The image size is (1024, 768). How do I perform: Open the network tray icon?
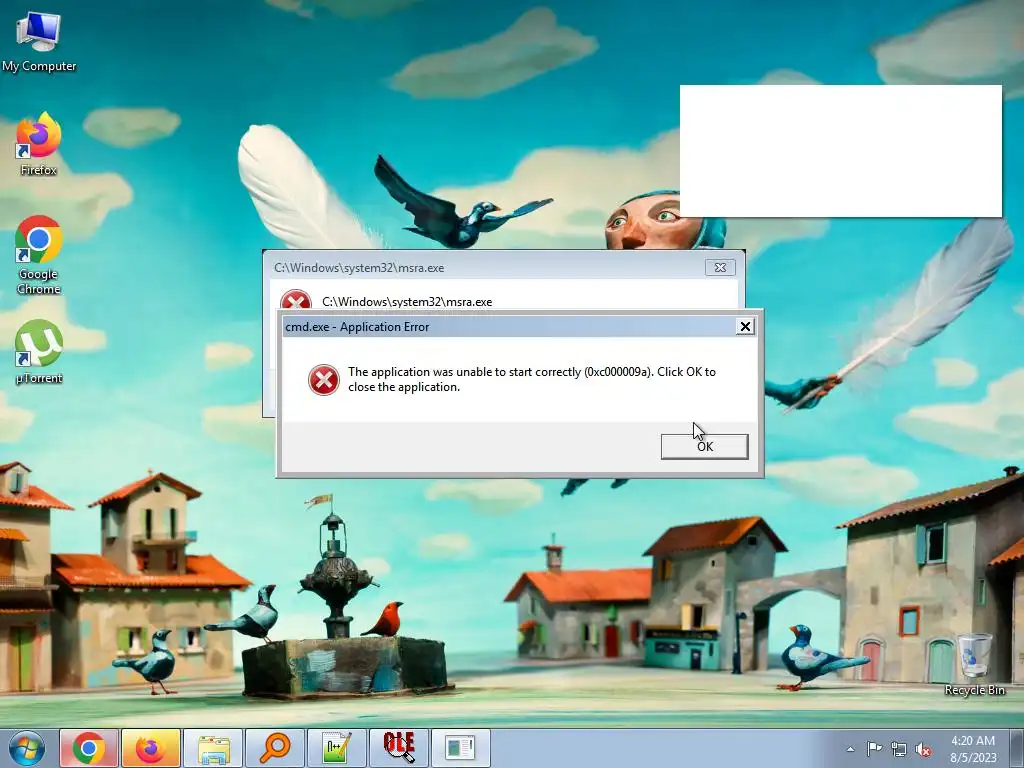coord(899,749)
